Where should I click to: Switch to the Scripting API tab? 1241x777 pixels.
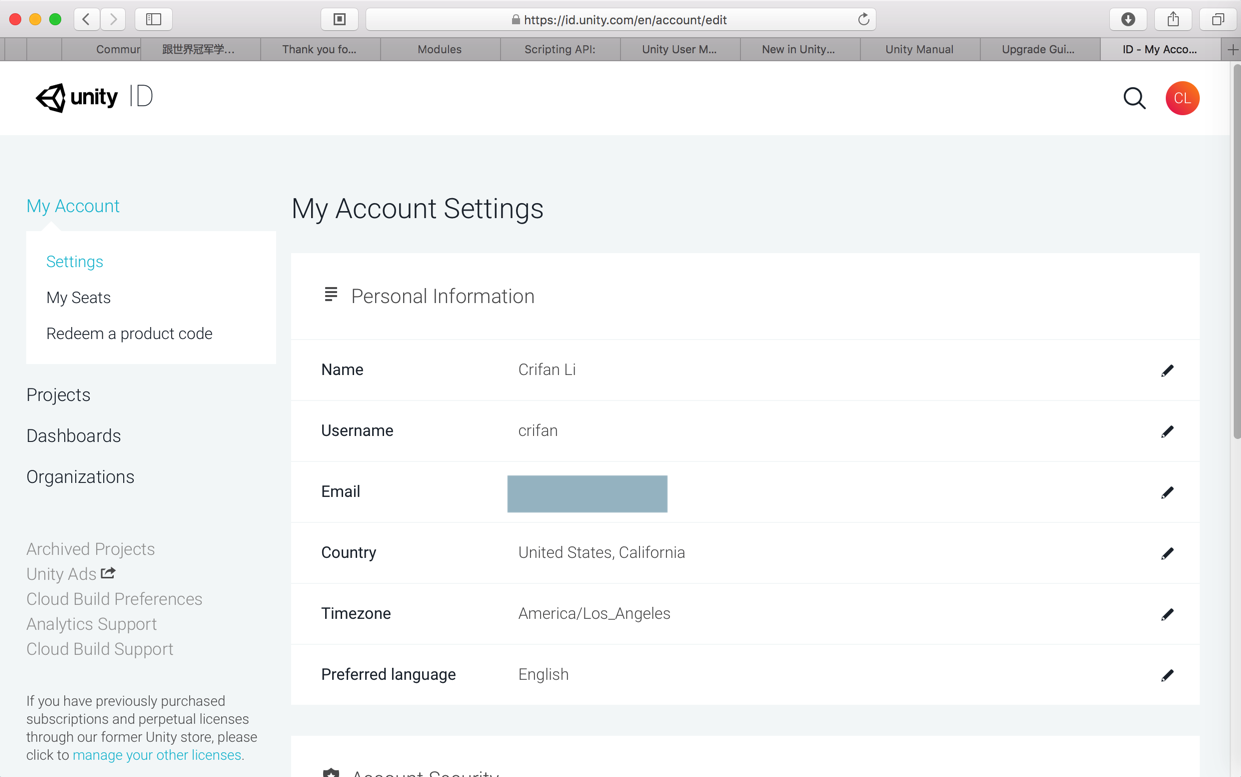tap(560, 49)
